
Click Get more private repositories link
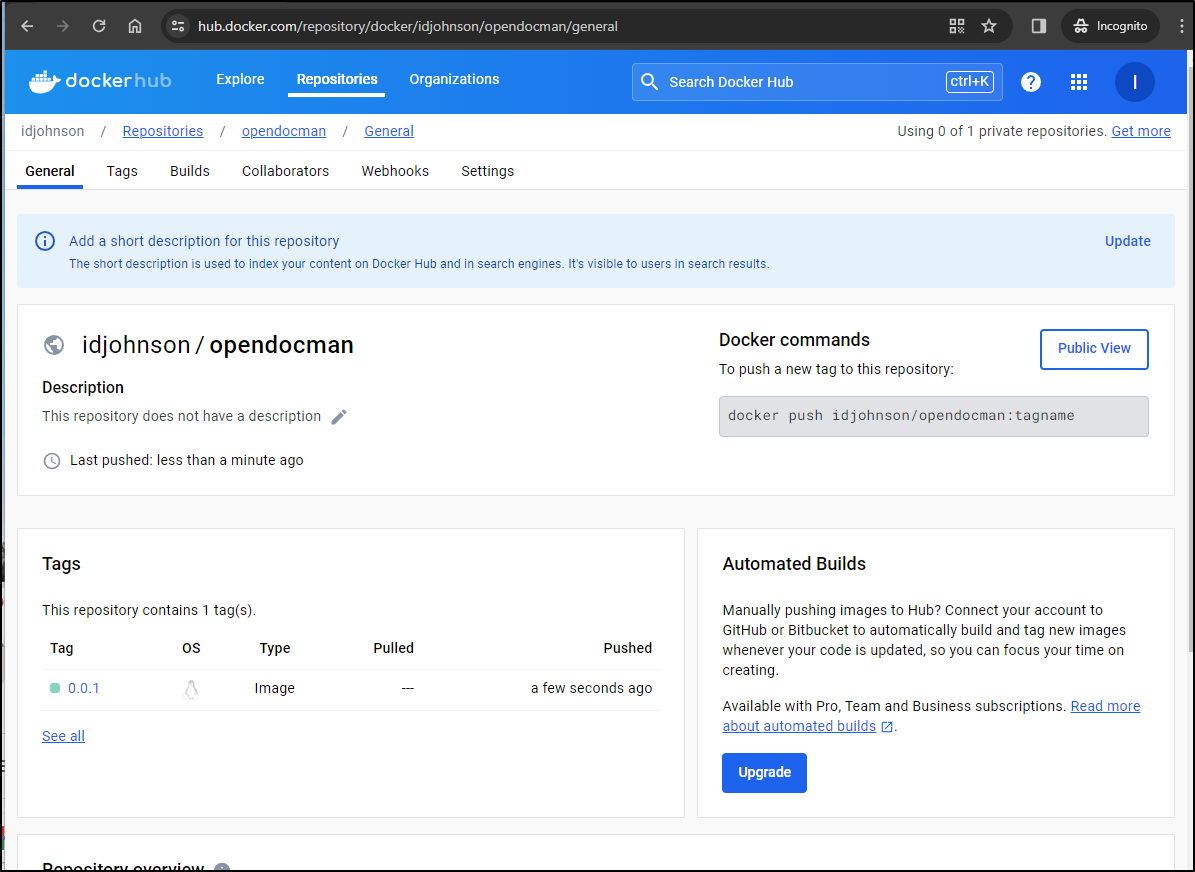coord(1141,131)
